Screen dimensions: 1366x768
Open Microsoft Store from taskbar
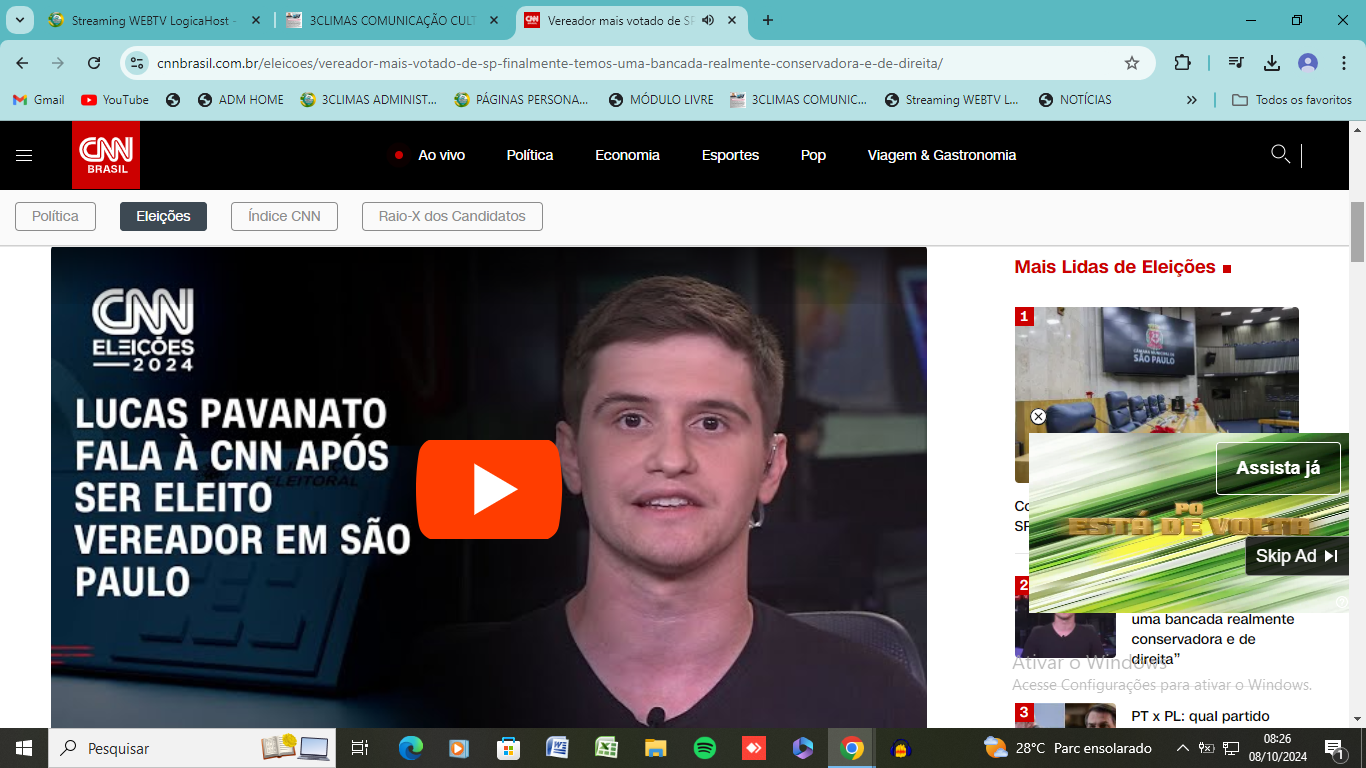point(508,748)
